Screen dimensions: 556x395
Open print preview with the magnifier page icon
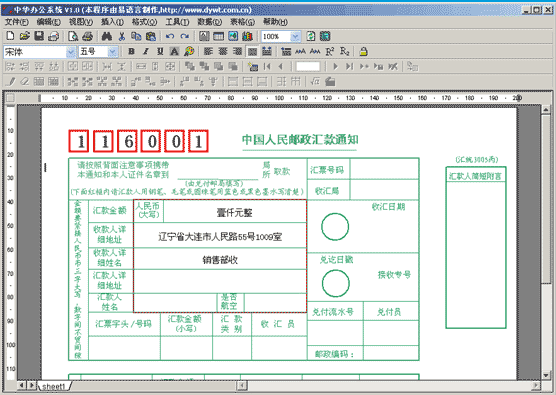73,36
